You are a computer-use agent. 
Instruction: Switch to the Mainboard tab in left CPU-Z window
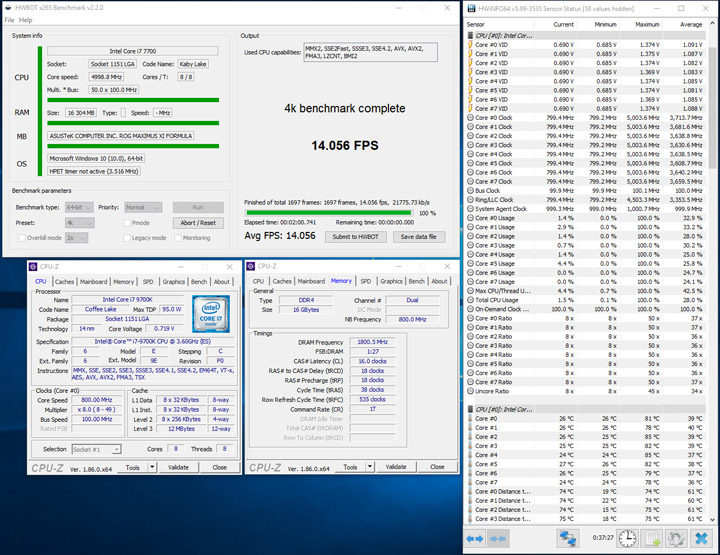[94, 281]
